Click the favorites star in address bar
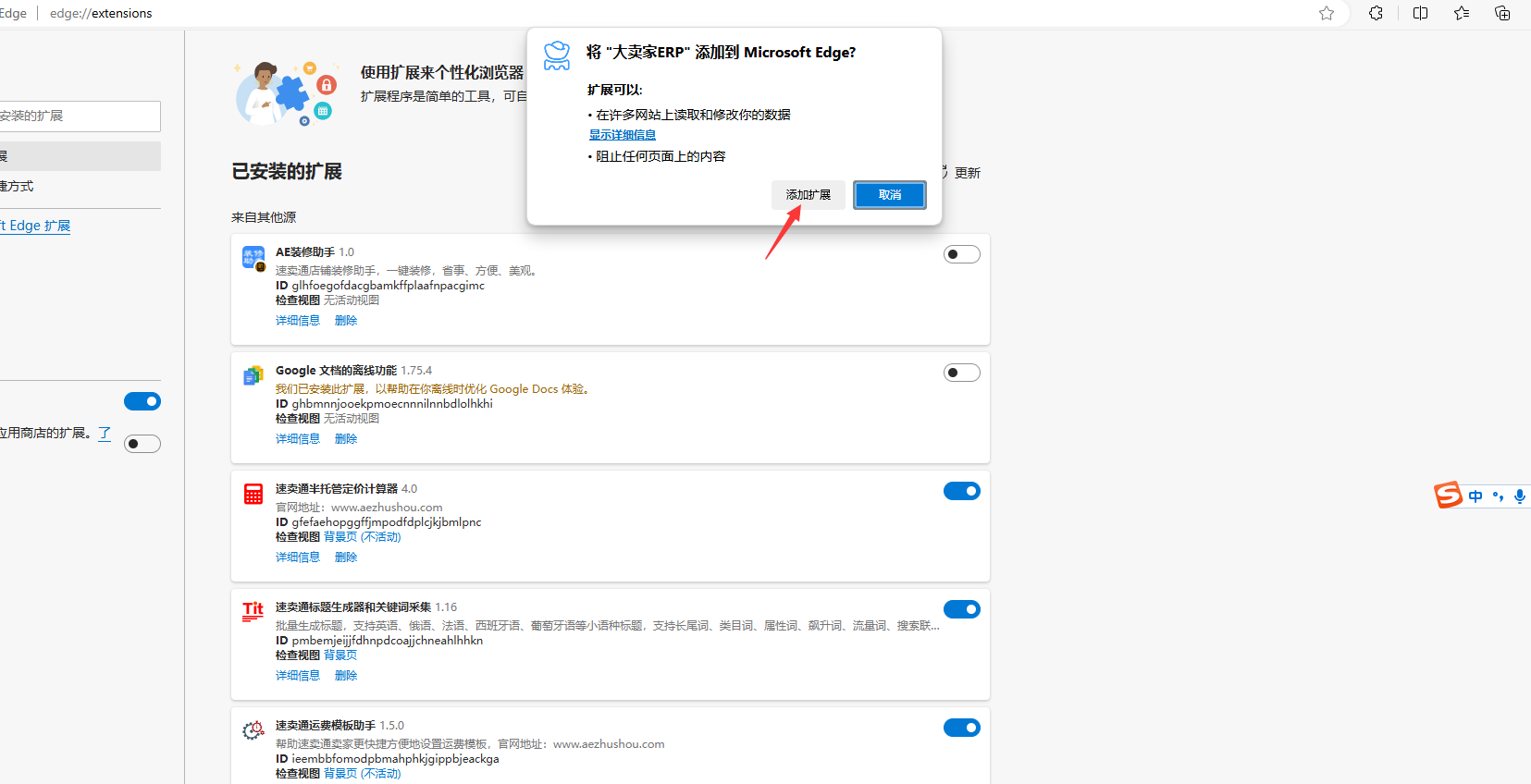Screen dimensions: 1531x784 [x=1327, y=13]
